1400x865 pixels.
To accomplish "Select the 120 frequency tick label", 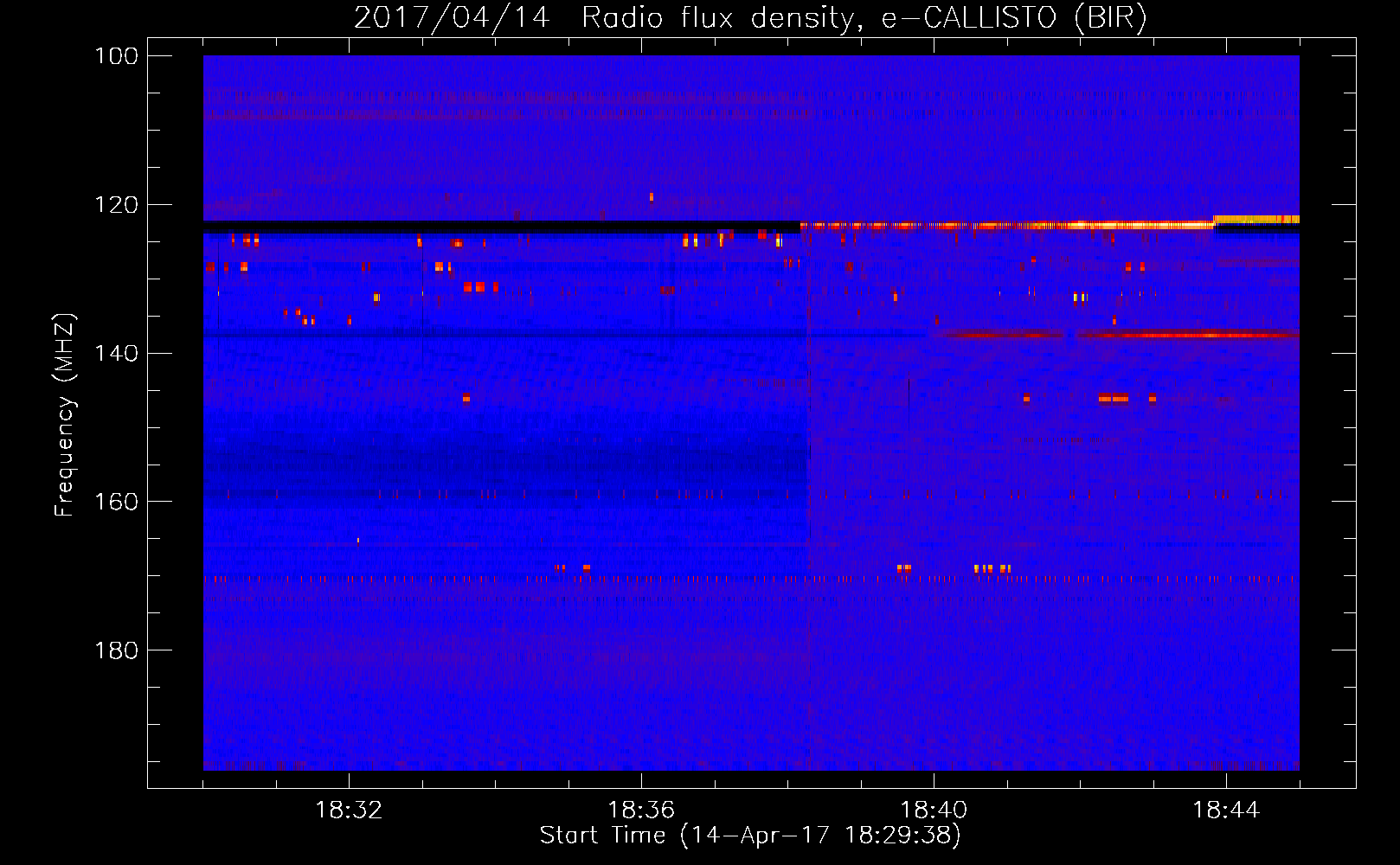I will pos(116,205).
